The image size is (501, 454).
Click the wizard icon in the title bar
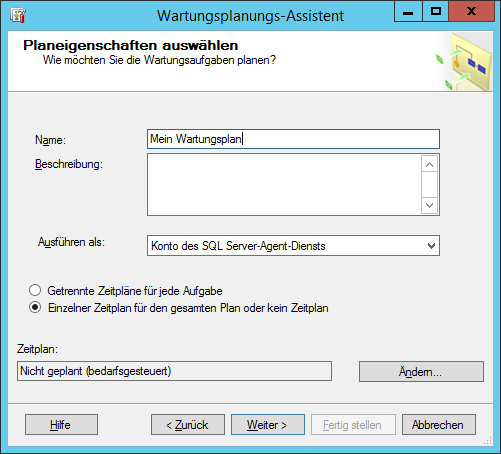pos(18,16)
